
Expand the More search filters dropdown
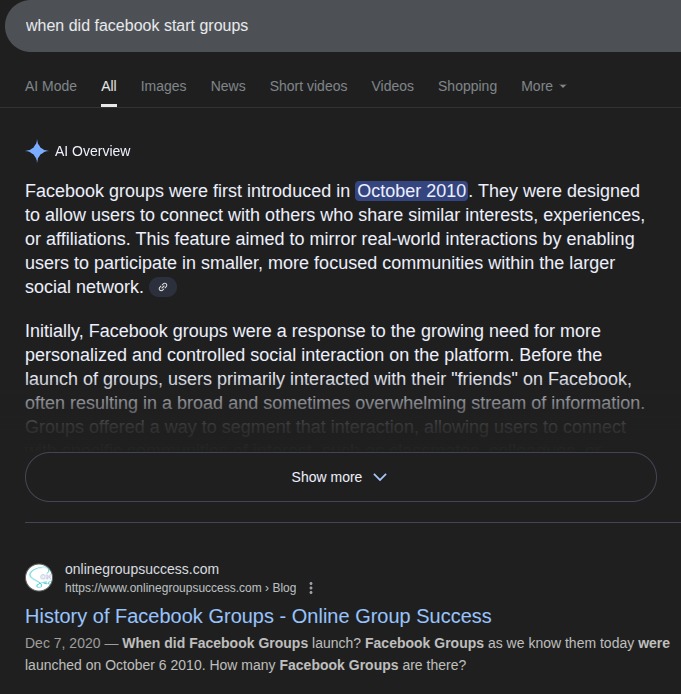pyautogui.click(x=543, y=86)
